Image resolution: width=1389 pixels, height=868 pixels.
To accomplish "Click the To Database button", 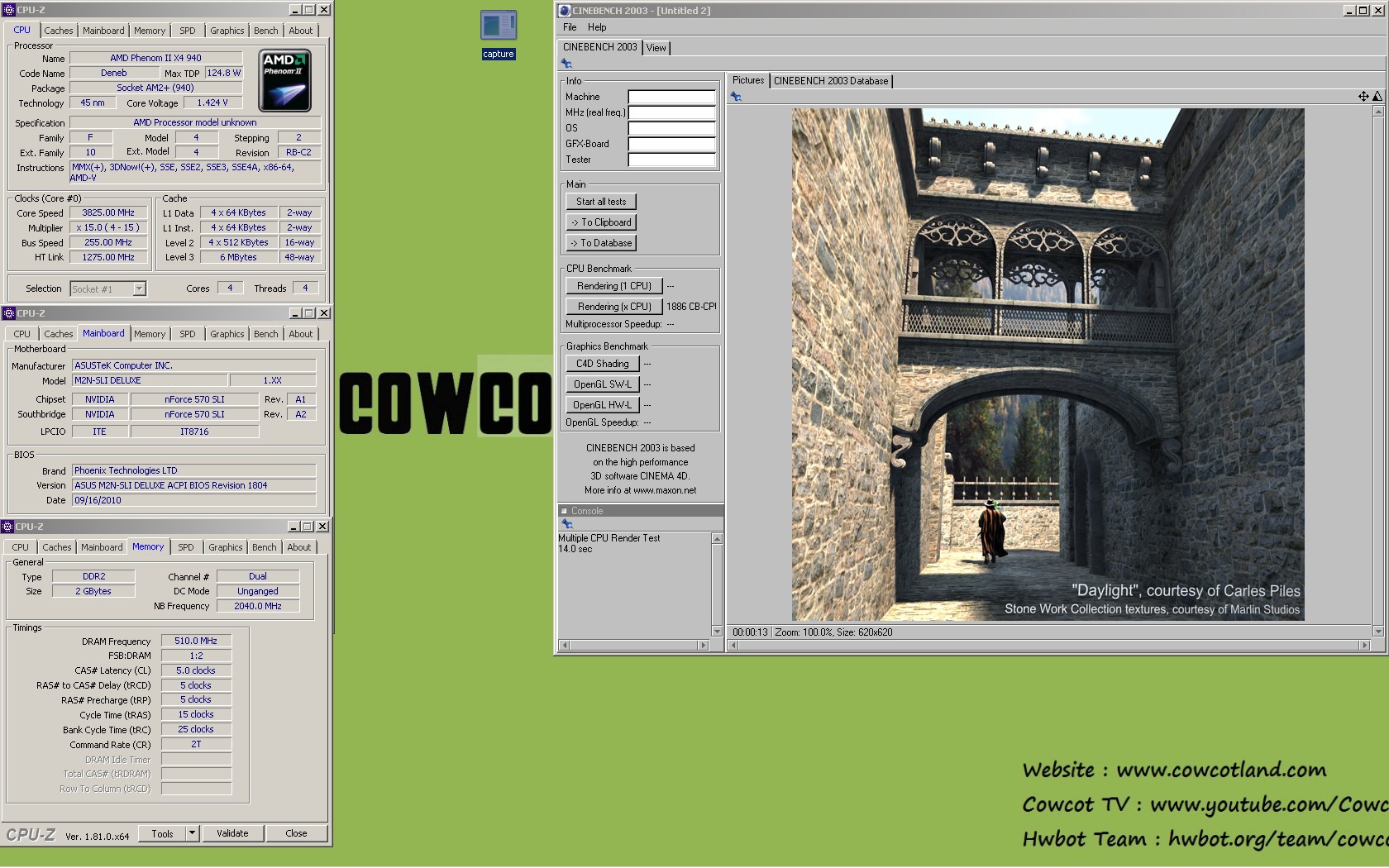I will tap(601, 243).
